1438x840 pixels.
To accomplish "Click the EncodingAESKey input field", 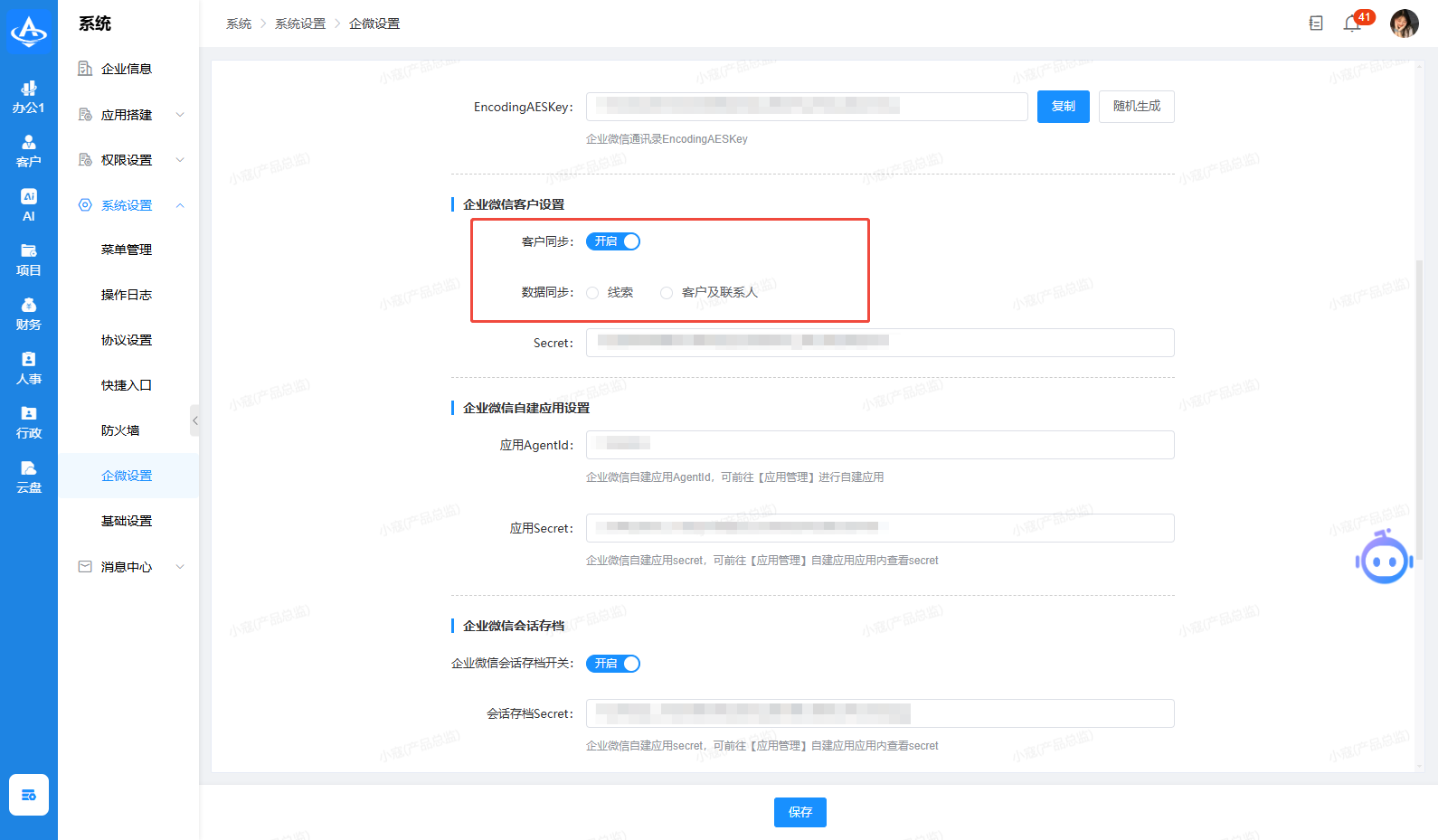I will click(x=807, y=107).
